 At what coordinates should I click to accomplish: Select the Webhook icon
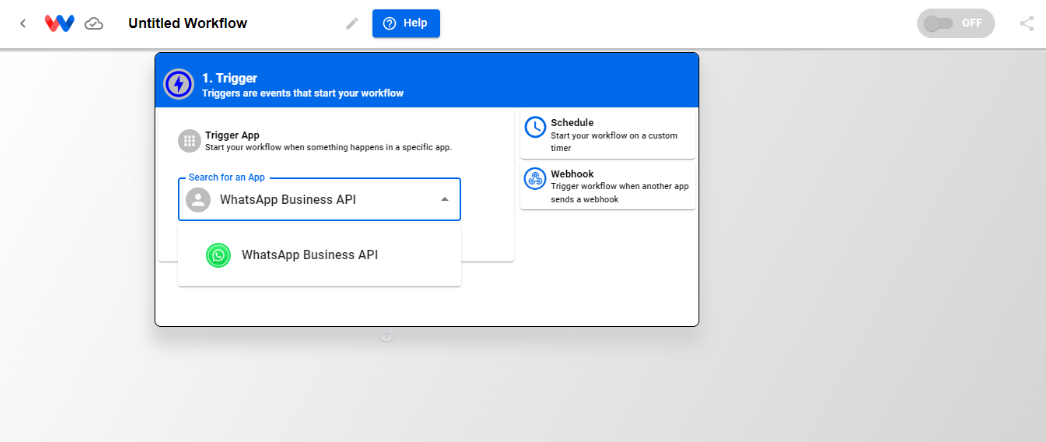coord(535,179)
